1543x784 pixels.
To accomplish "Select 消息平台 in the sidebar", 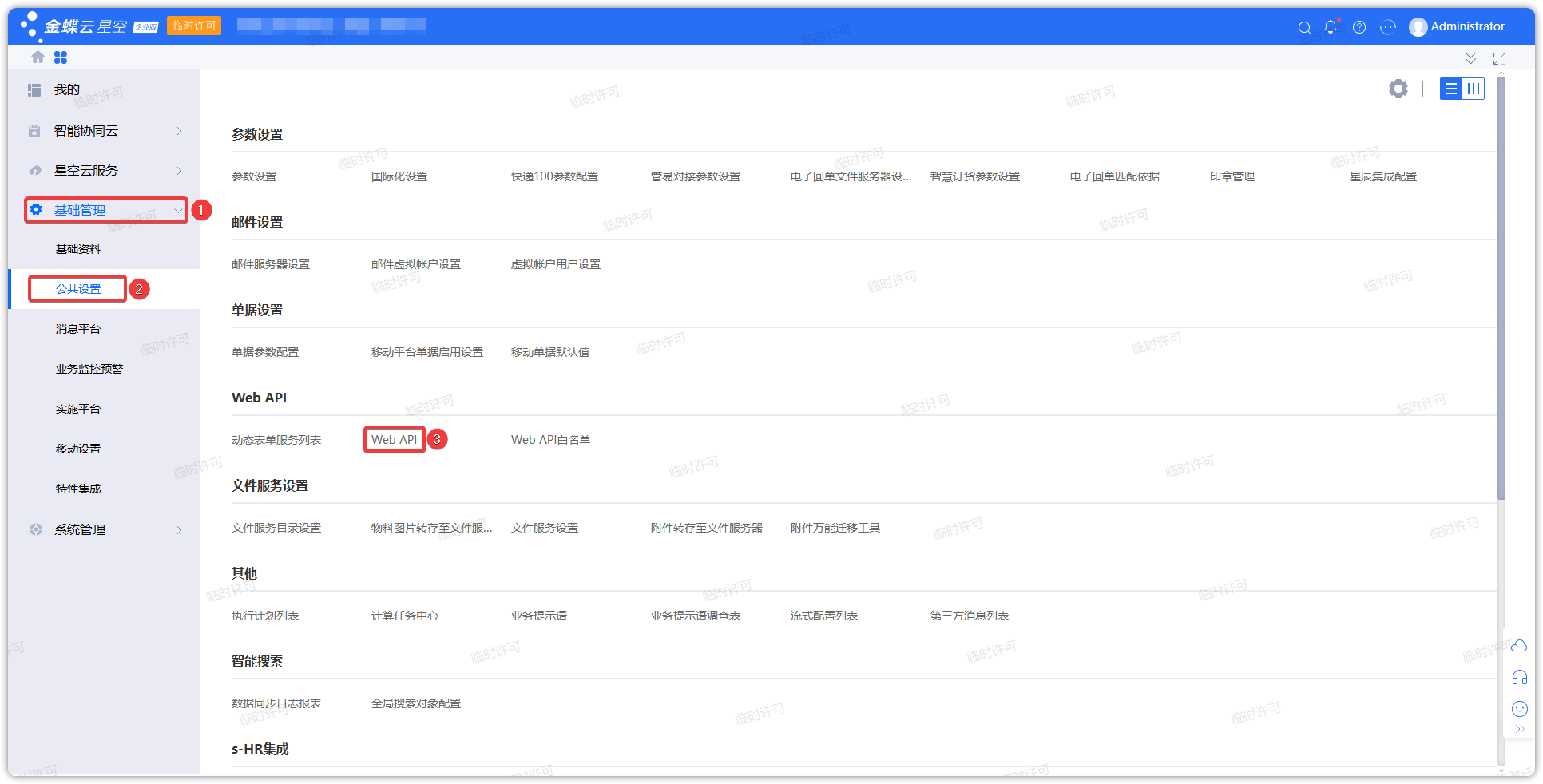I will click(78, 329).
